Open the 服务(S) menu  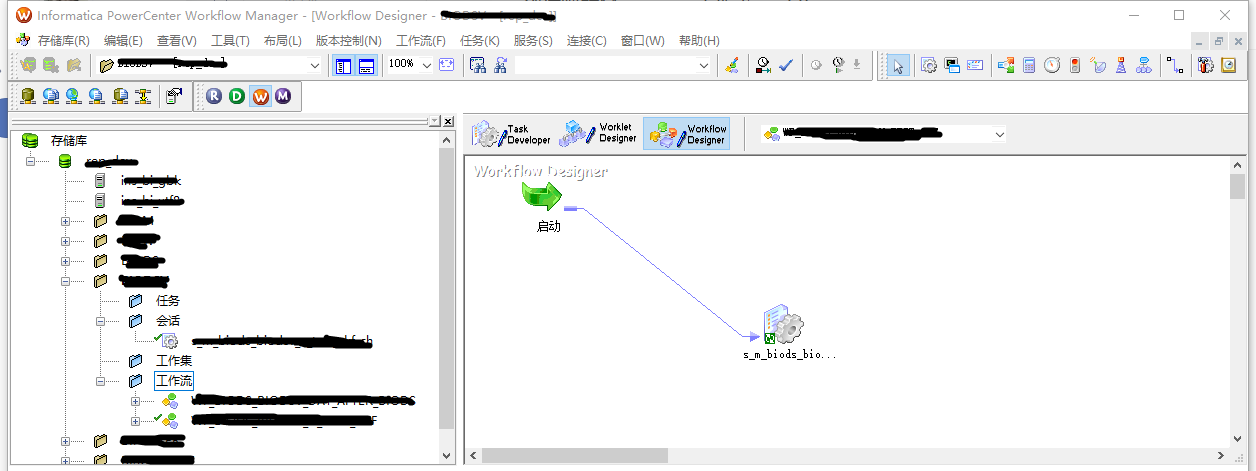click(x=533, y=41)
